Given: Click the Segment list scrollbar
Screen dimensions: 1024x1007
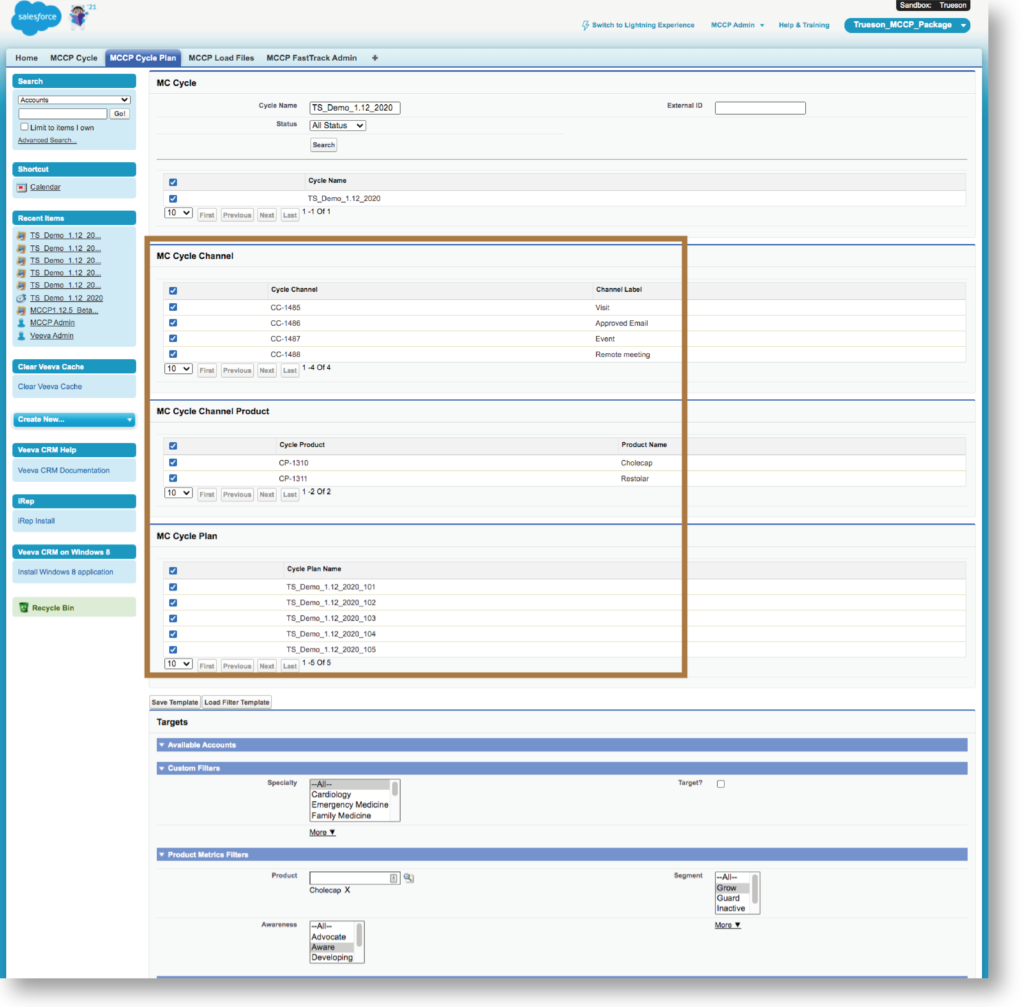Looking at the screenshot, I should tap(755, 893).
